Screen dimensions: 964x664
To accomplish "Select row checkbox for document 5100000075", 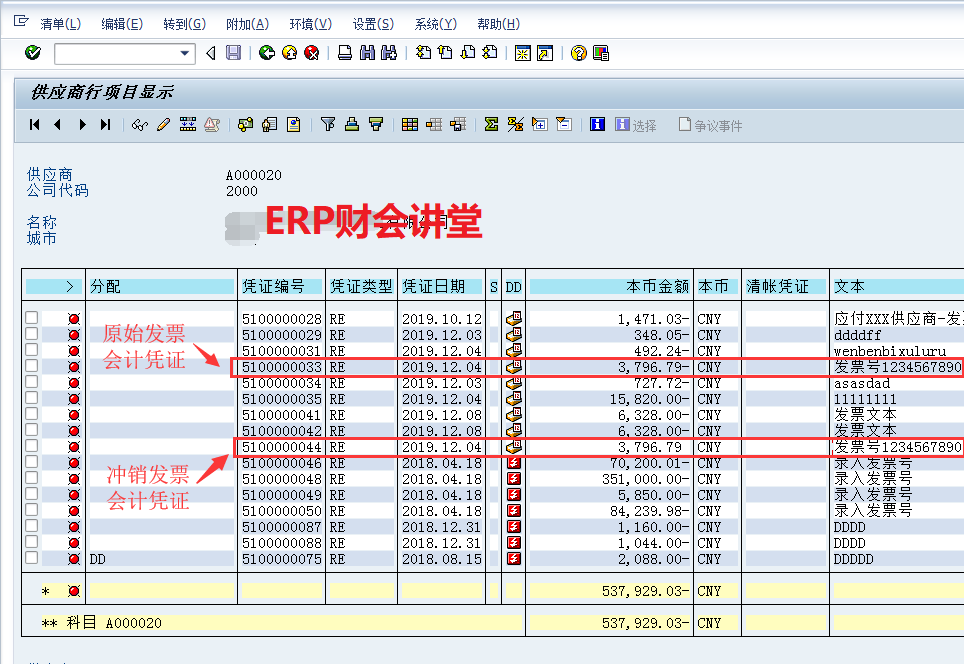I will 32,558.
